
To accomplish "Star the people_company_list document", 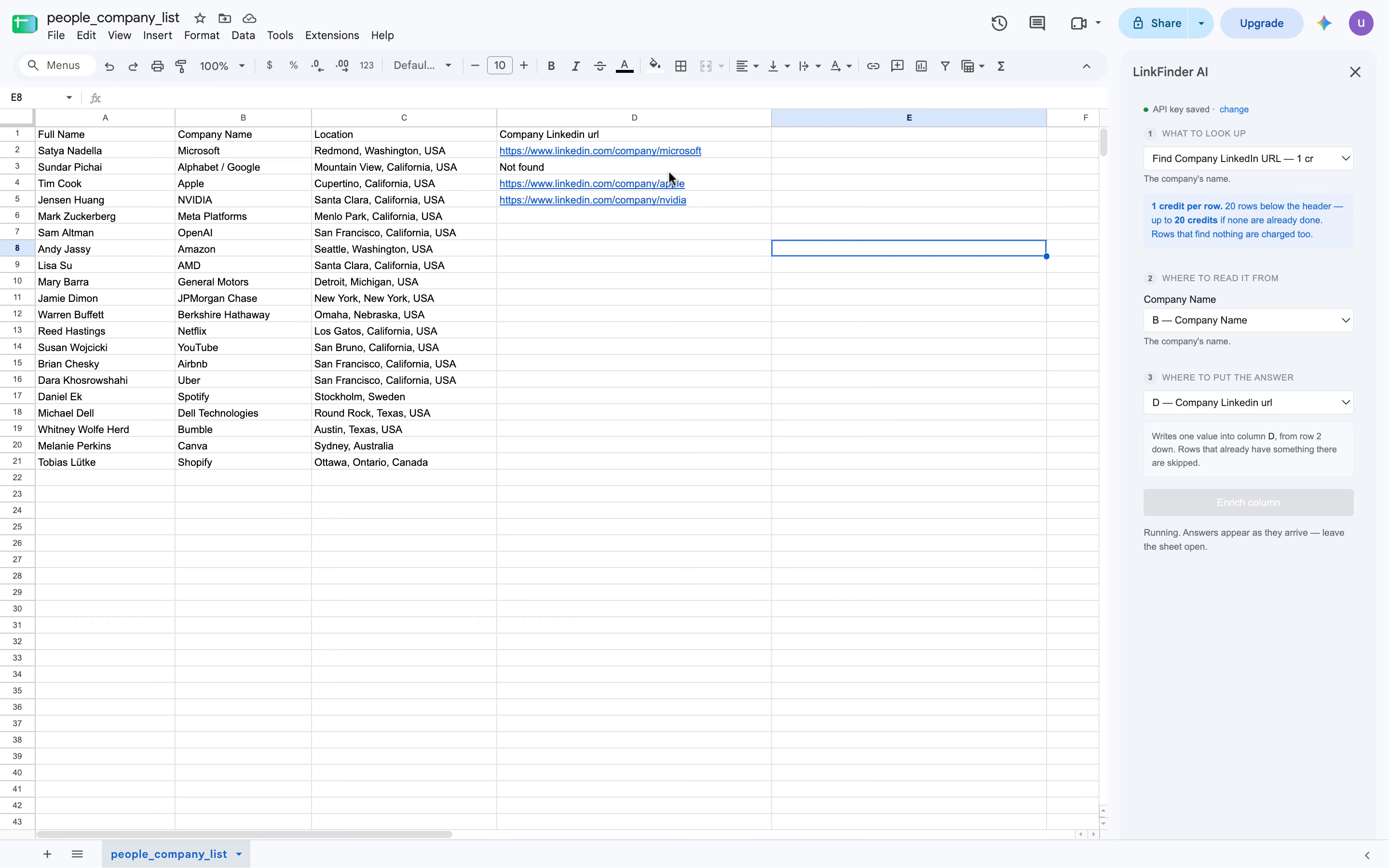I will tap(200, 18).
